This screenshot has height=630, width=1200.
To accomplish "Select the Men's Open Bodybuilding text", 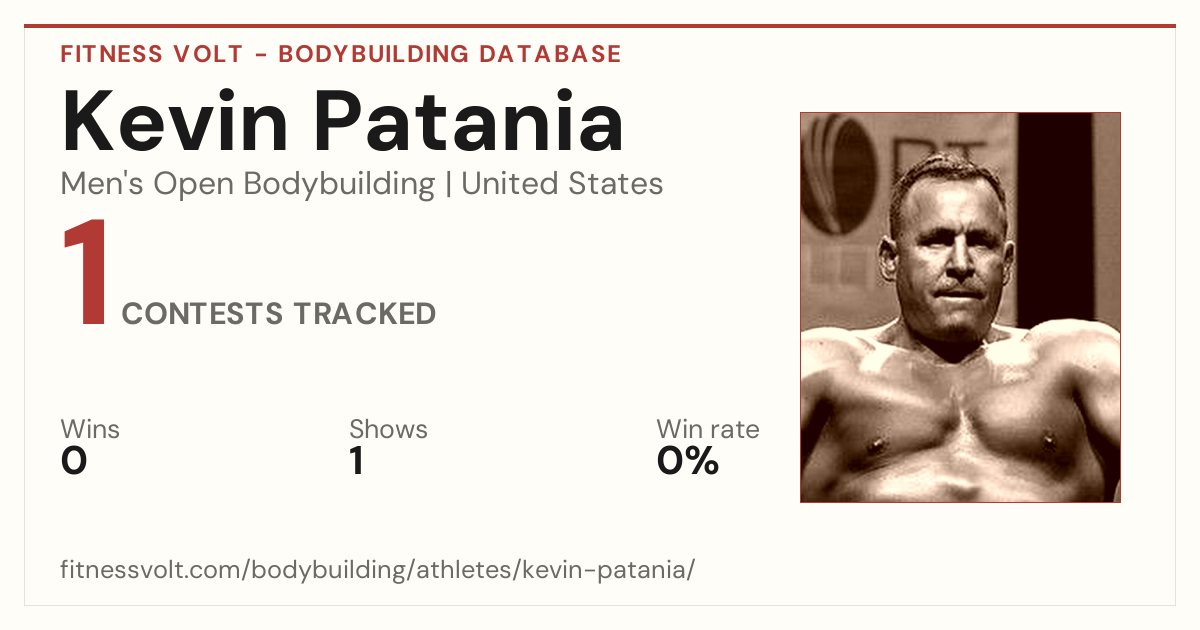I will [248, 184].
